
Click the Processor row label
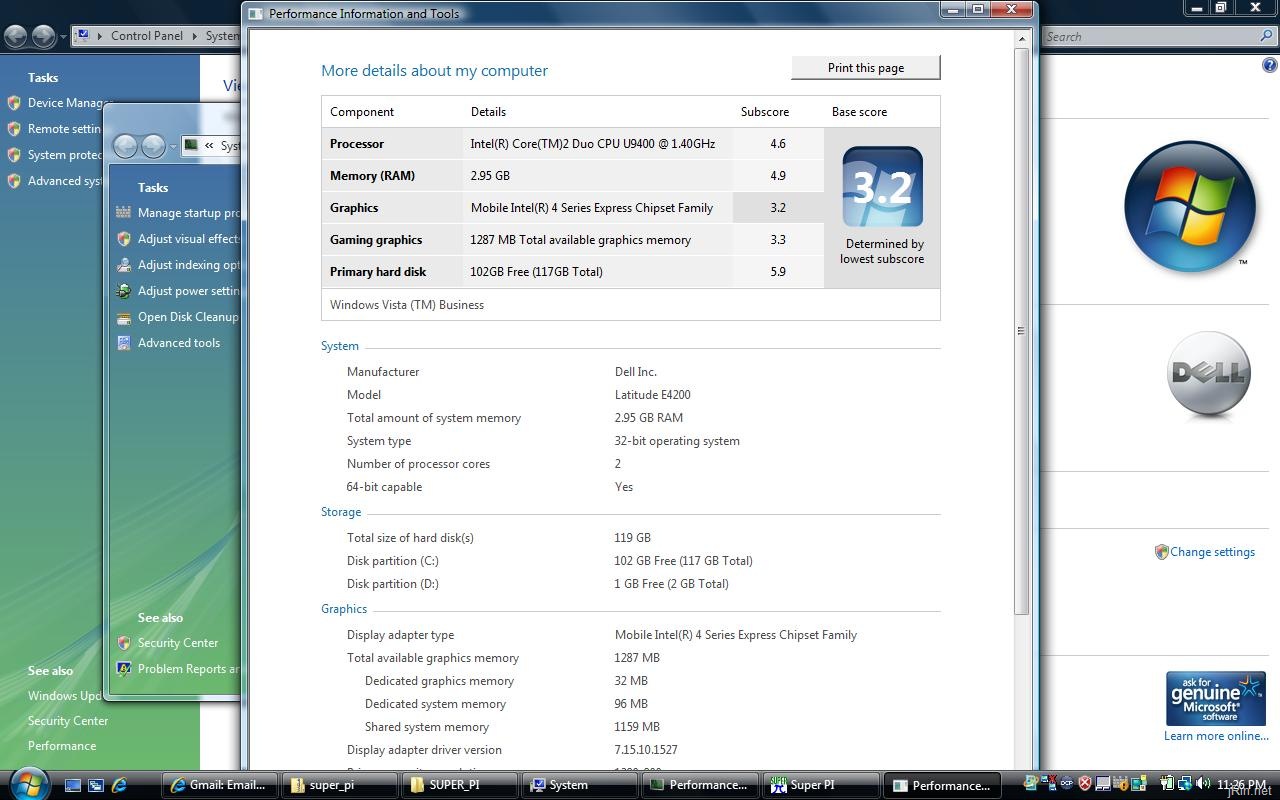tap(357, 144)
